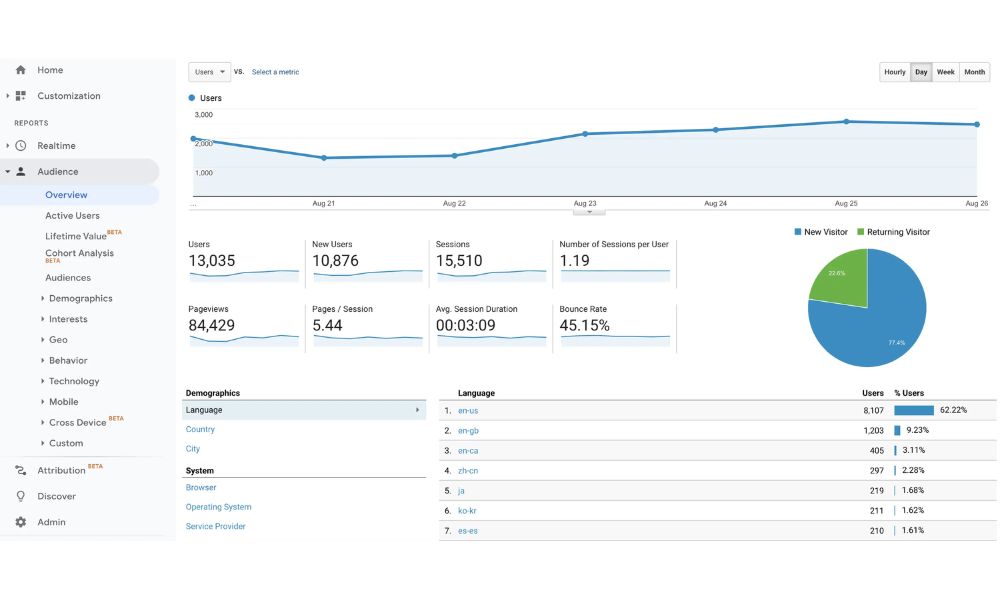Viewport: 1000px width, 600px height.
Task: Toggle chart interval to Month
Action: (x=974, y=72)
